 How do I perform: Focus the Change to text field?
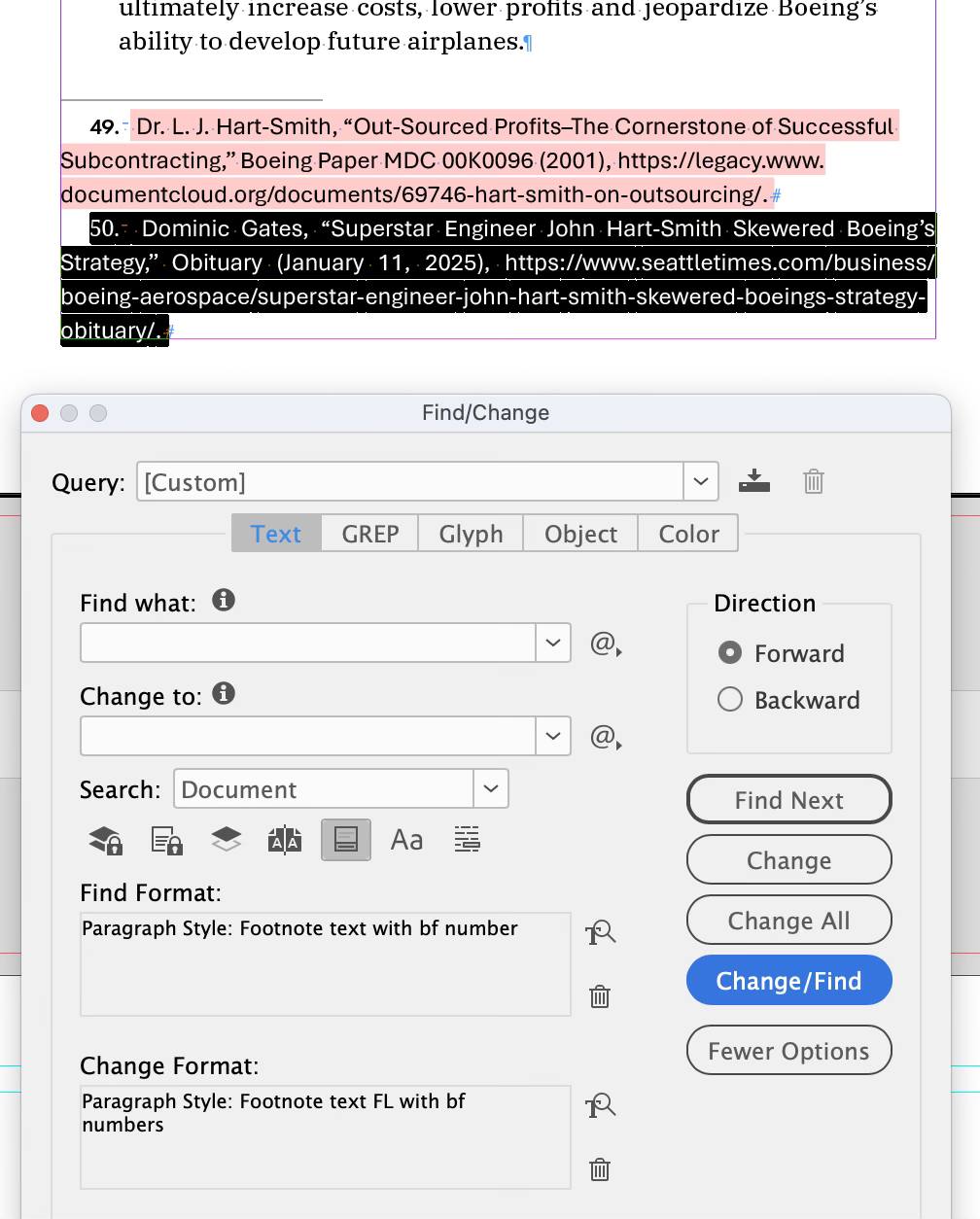(308, 736)
